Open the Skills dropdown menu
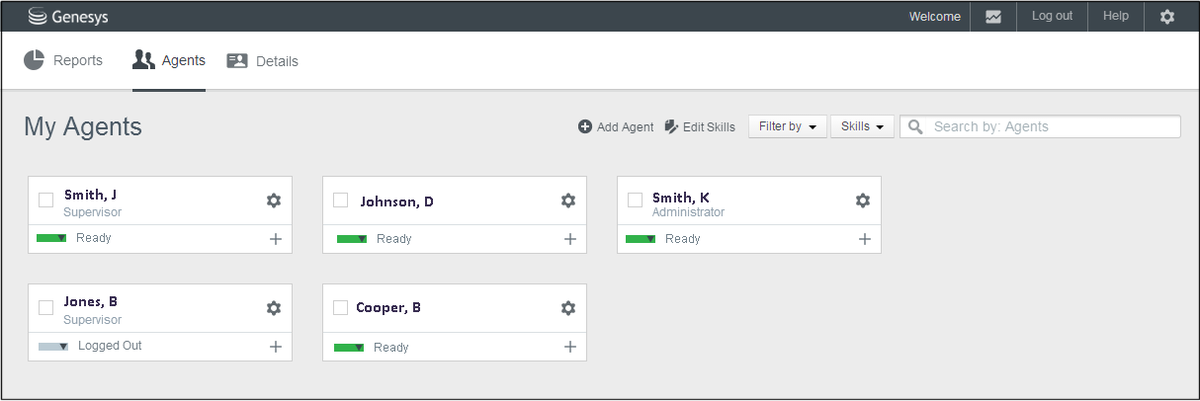The image size is (1200, 401). [862, 127]
